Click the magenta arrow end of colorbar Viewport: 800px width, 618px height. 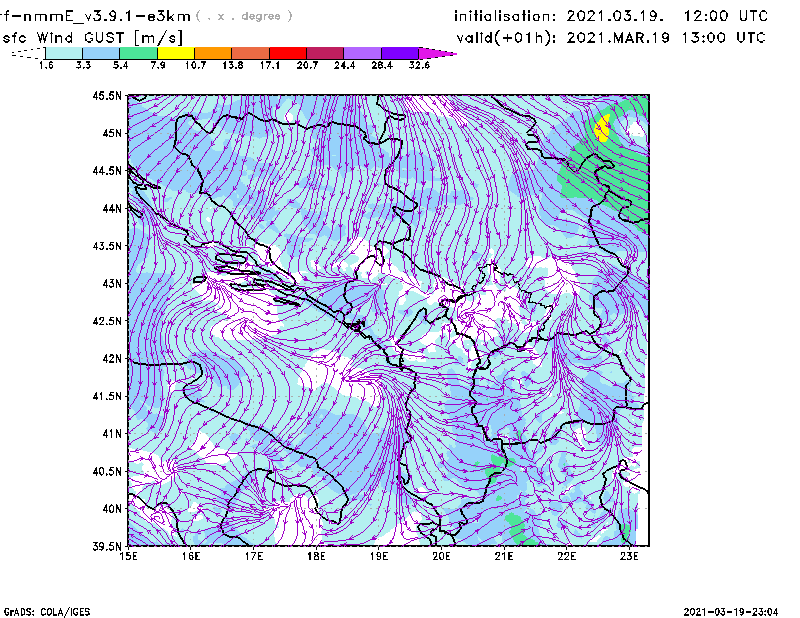(x=437, y=53)
